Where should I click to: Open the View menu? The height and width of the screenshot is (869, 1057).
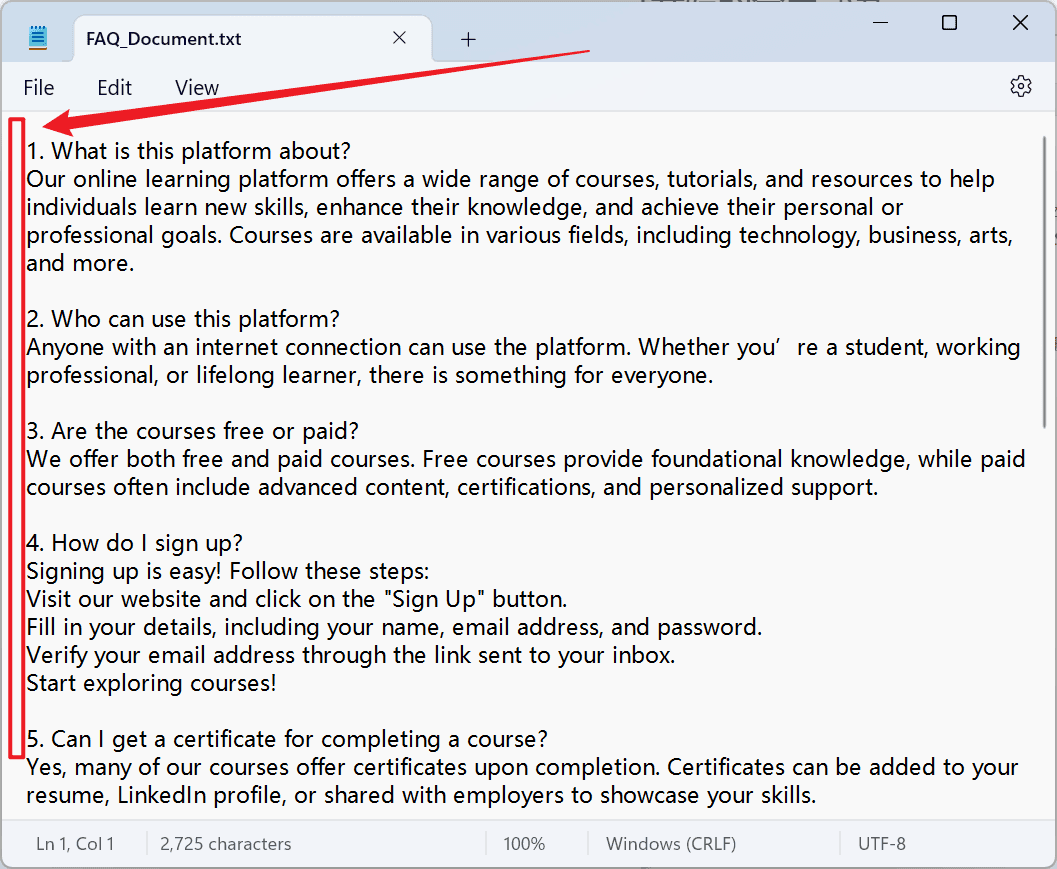(x=197, y=88)
